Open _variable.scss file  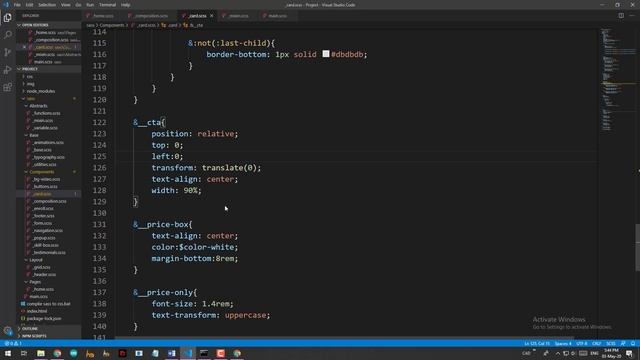[45, 128]
